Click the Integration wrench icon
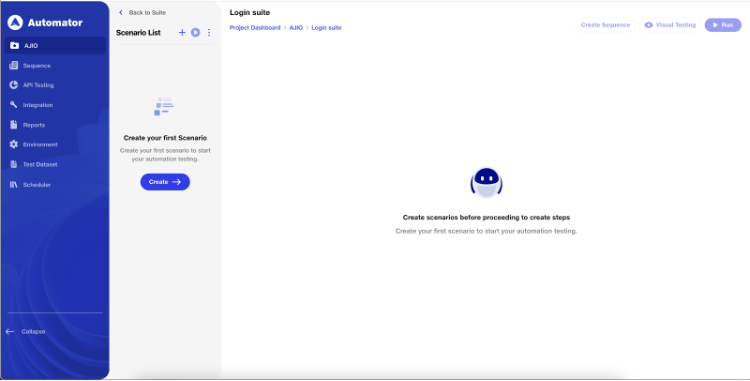The width and height of the screenshot is (750, 381). 14,105
